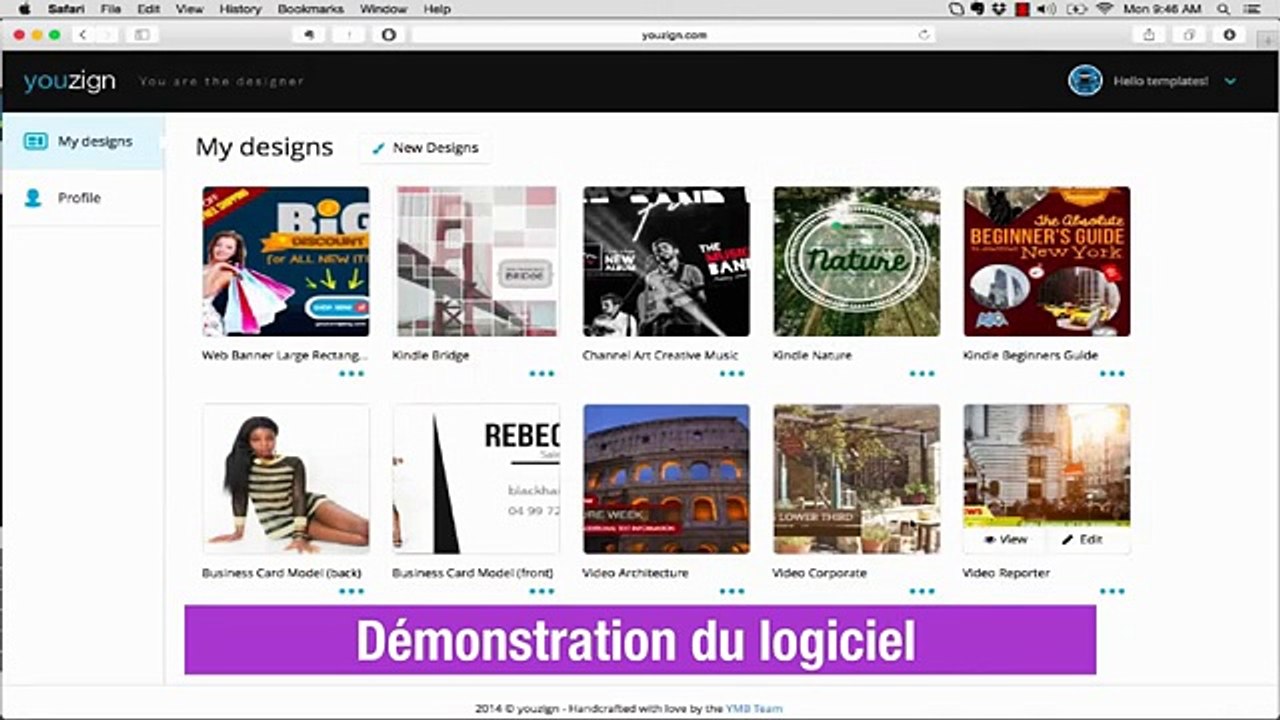The height and width of the screenshot is (720, 1280).
Task: Open options dots under Channel Art Creative Music
Action: [732, 373]
